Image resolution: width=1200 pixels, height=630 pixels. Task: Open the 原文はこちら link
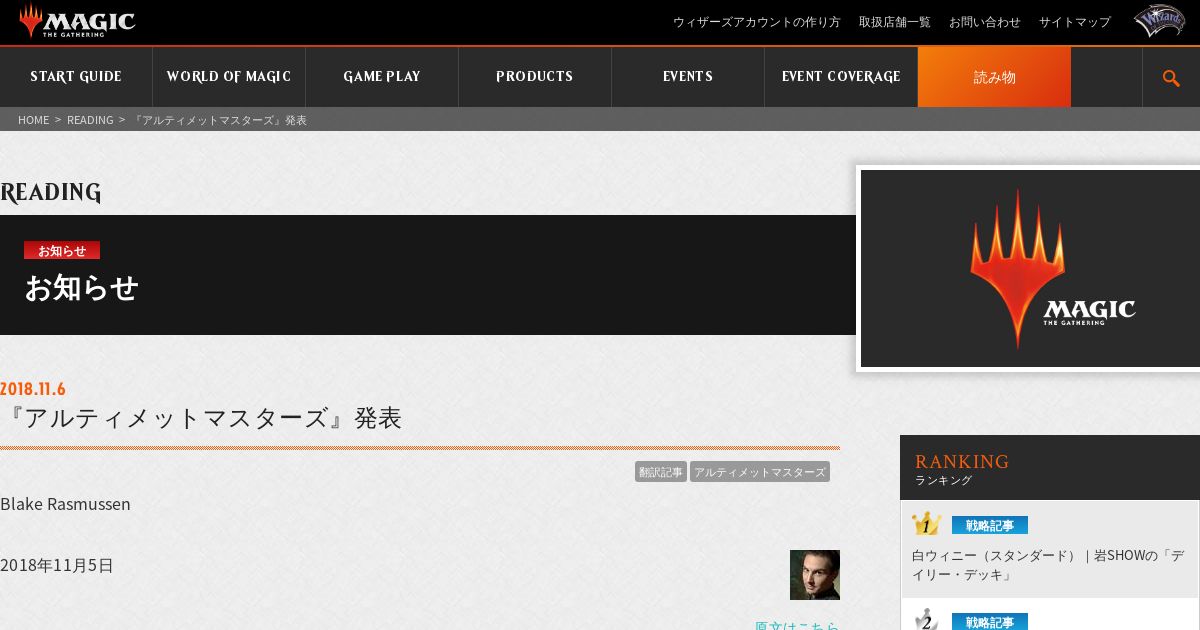click(797, 625)
